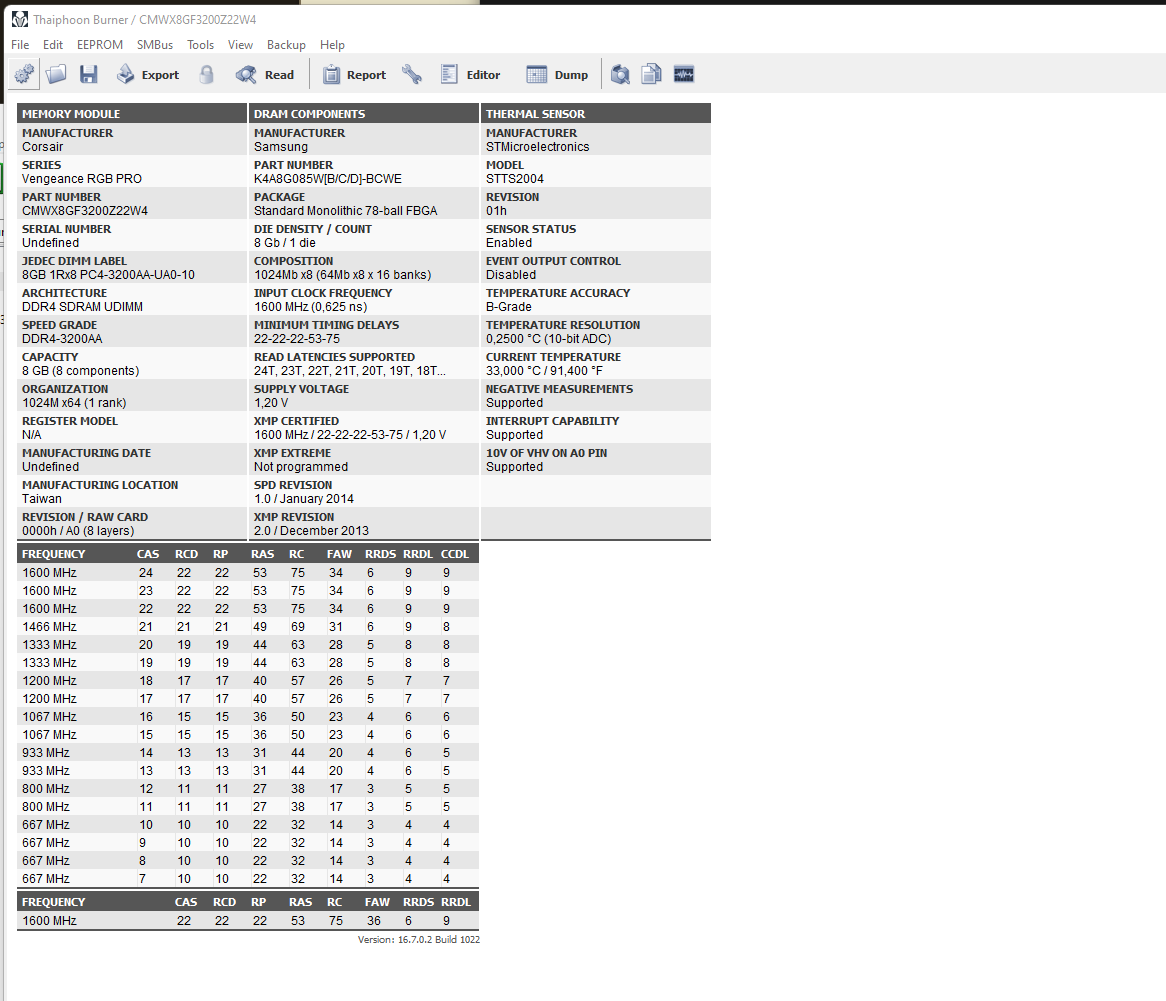The height and width of the screenshot is (1001, 1166).
Task: Click minimum timing delays 22-22-22-53-75
Action: 297,338
